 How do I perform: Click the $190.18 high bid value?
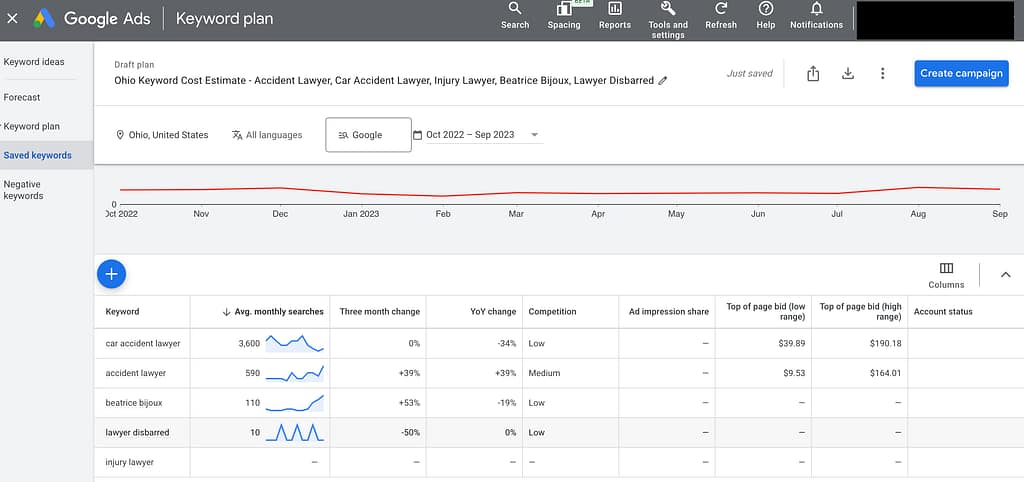(x=886, y=344)
